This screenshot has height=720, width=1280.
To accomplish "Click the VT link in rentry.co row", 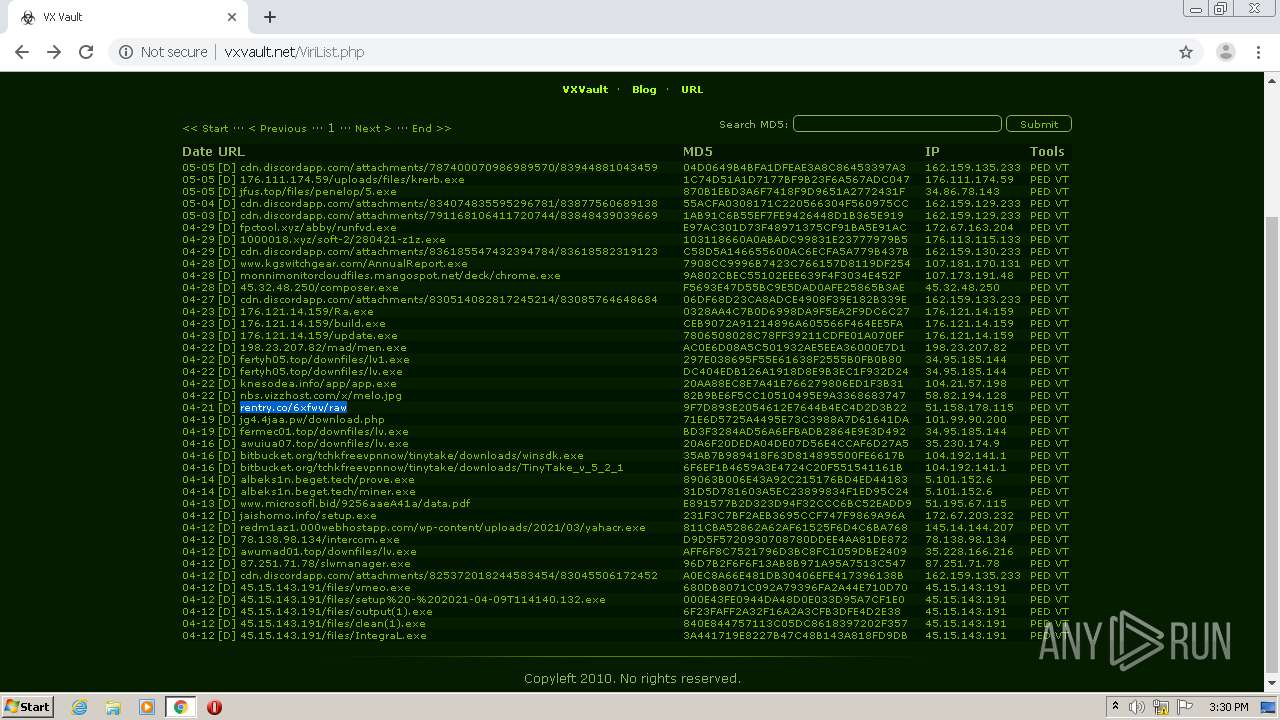I will pos(1062,407).
